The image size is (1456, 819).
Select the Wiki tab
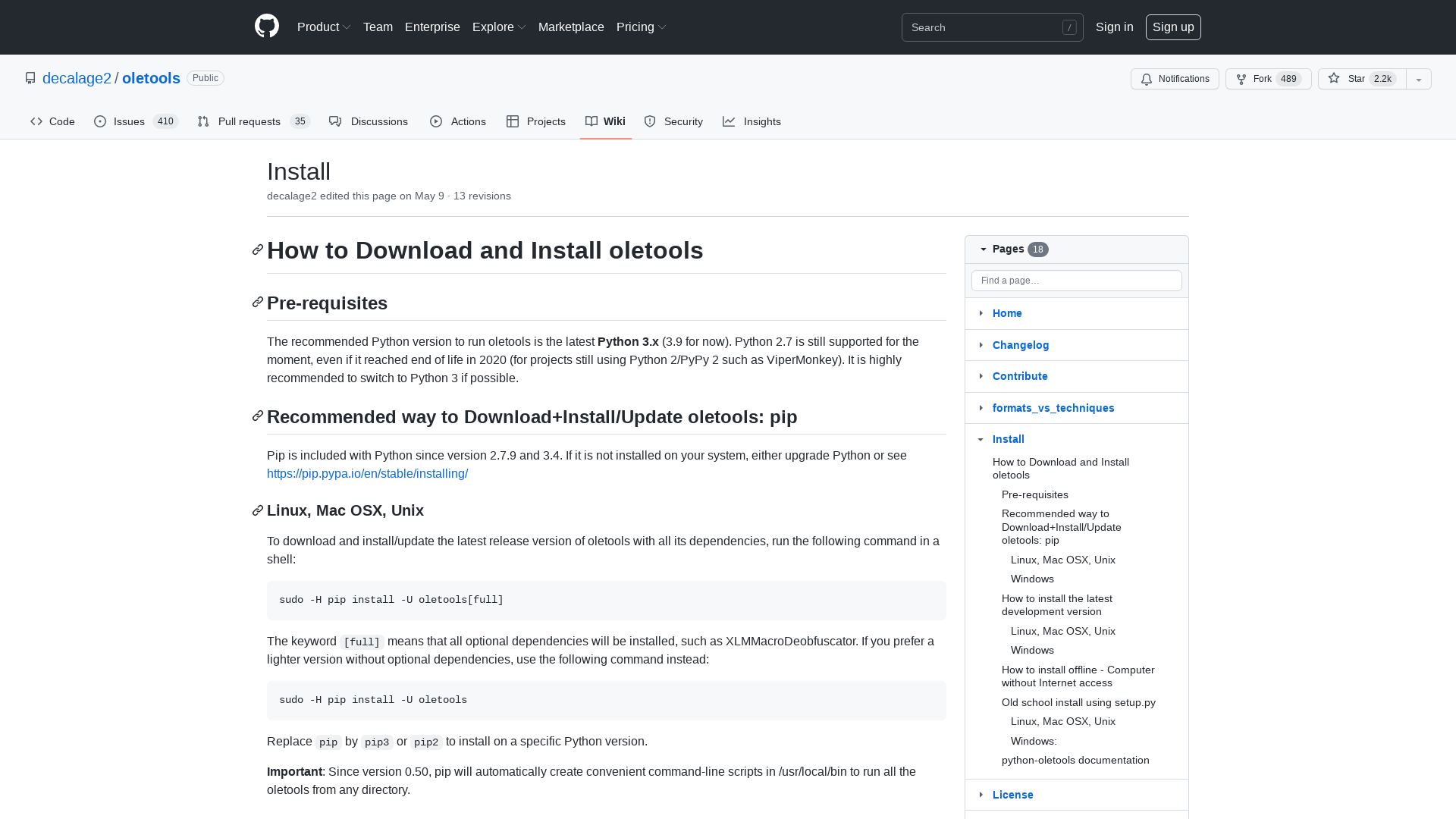pos(605,121)
